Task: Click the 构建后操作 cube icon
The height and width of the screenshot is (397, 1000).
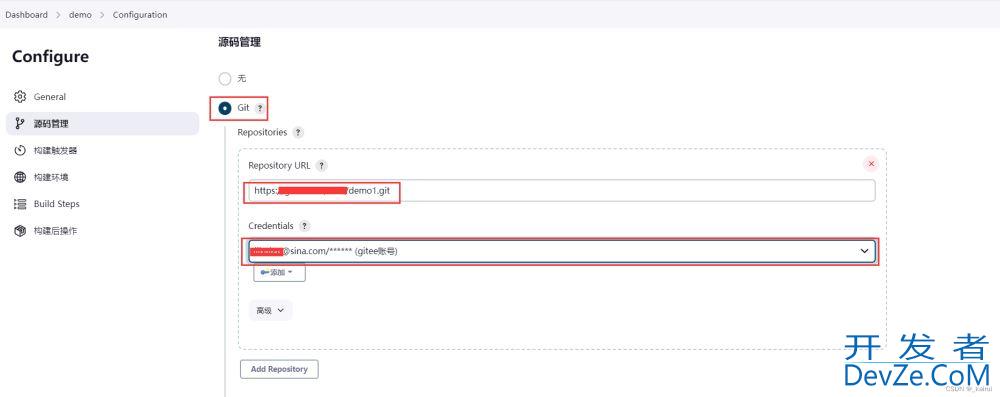Action: (20, 231)
